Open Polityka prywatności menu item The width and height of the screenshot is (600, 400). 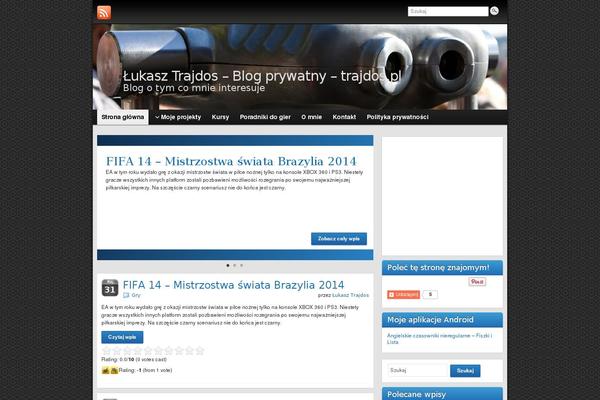397,117
